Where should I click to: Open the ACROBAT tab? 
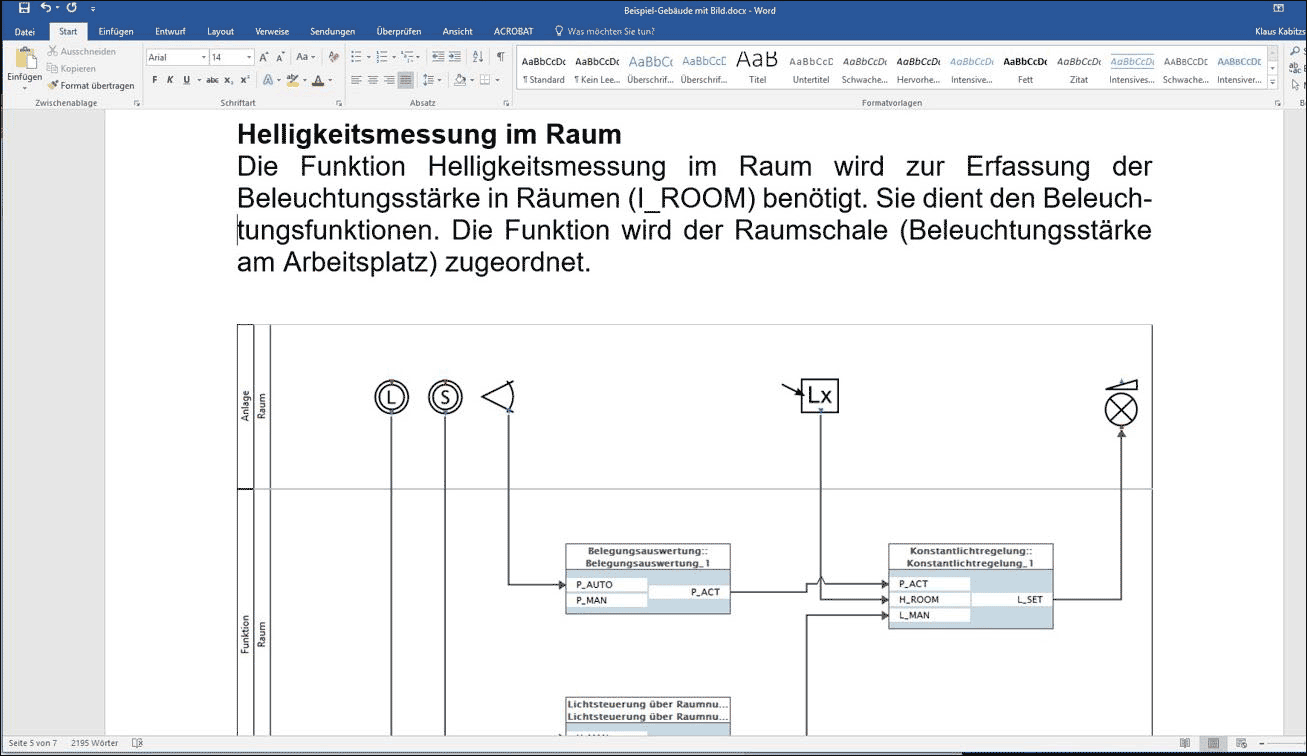[513, 31]
